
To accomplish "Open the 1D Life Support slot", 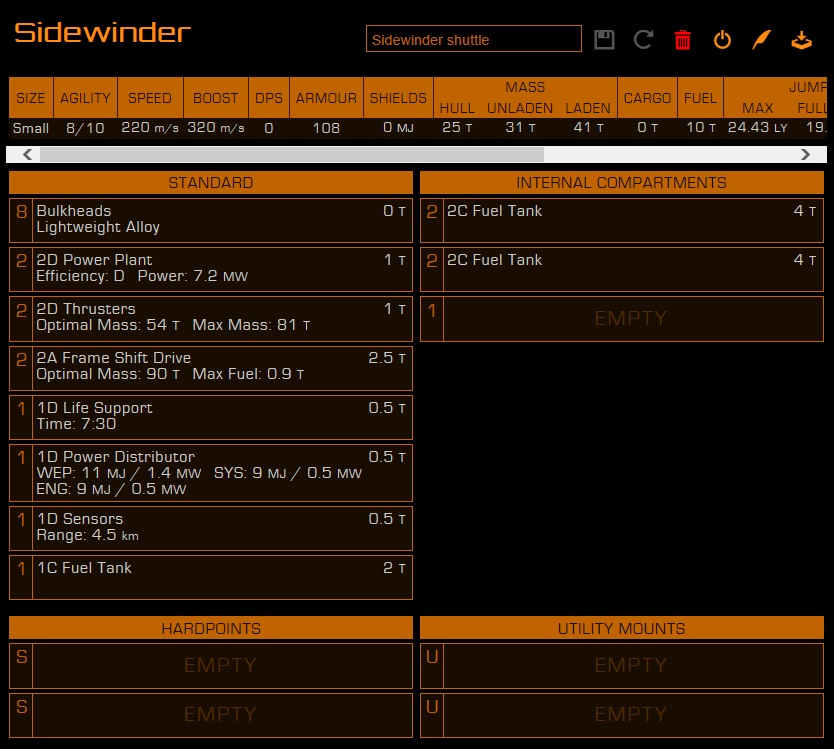I will coord(211,417).
